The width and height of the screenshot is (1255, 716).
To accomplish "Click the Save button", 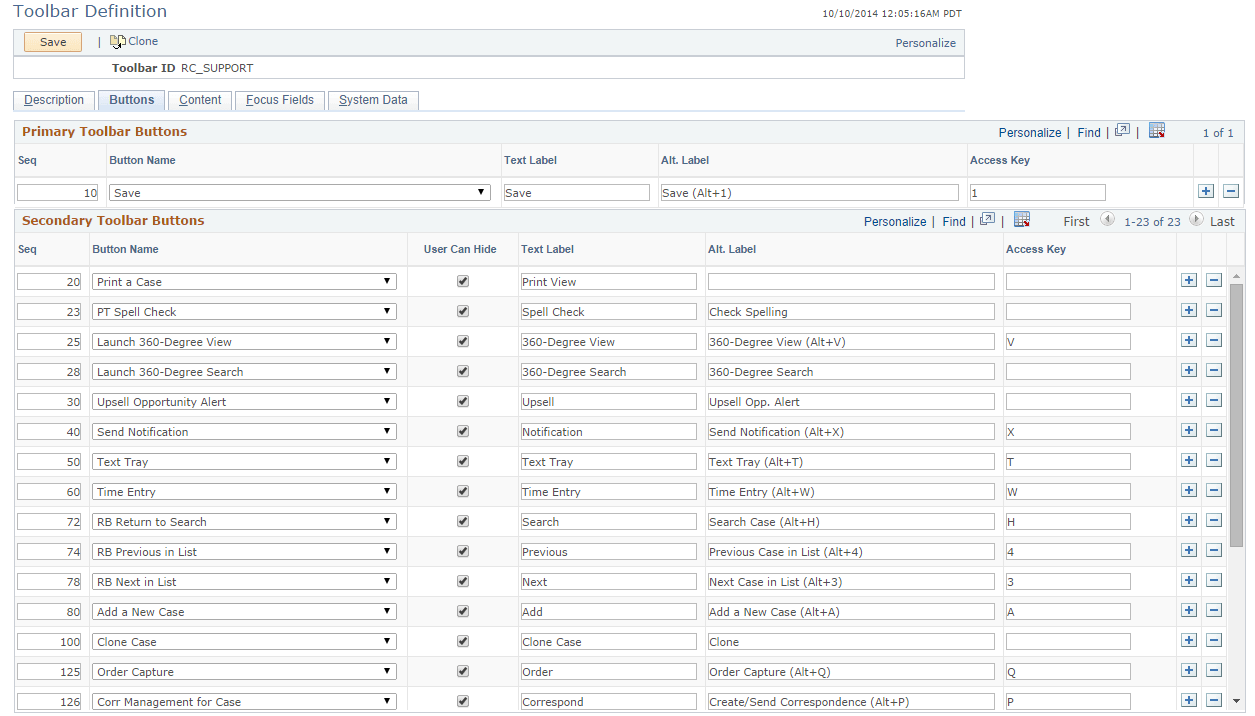I will click(52, 41).
